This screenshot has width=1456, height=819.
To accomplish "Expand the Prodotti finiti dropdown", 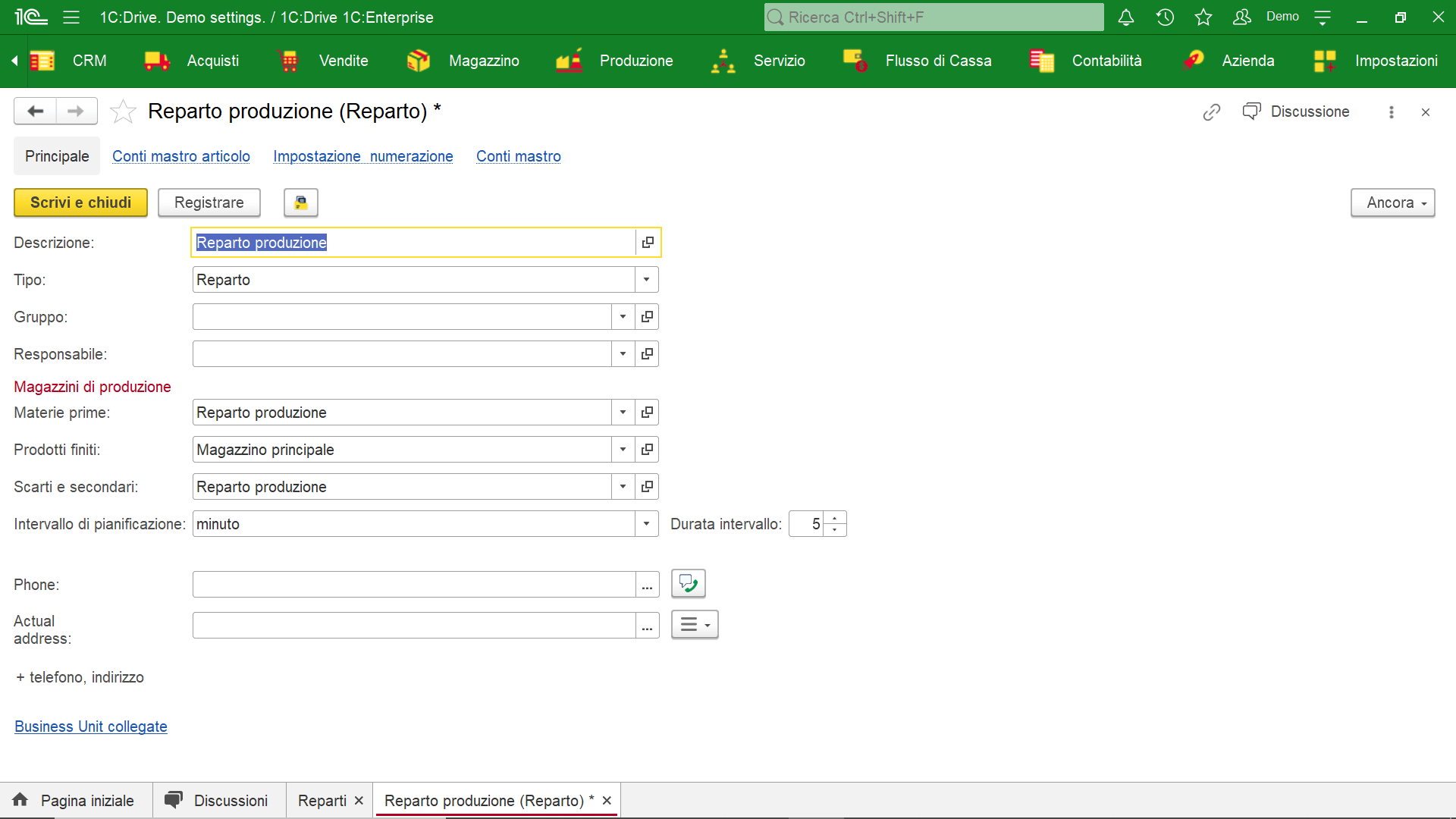I will point(623,450).
